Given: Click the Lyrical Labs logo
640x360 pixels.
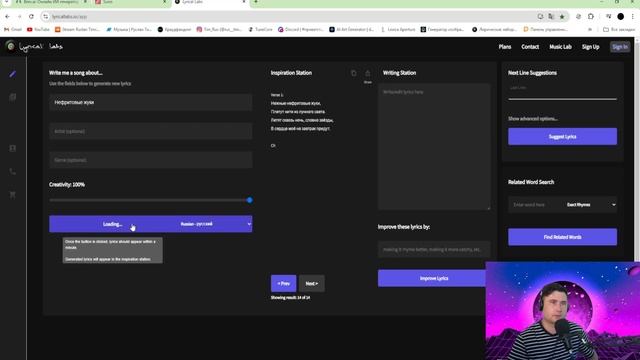Looking at the screenshot, I should coord(34,47).
